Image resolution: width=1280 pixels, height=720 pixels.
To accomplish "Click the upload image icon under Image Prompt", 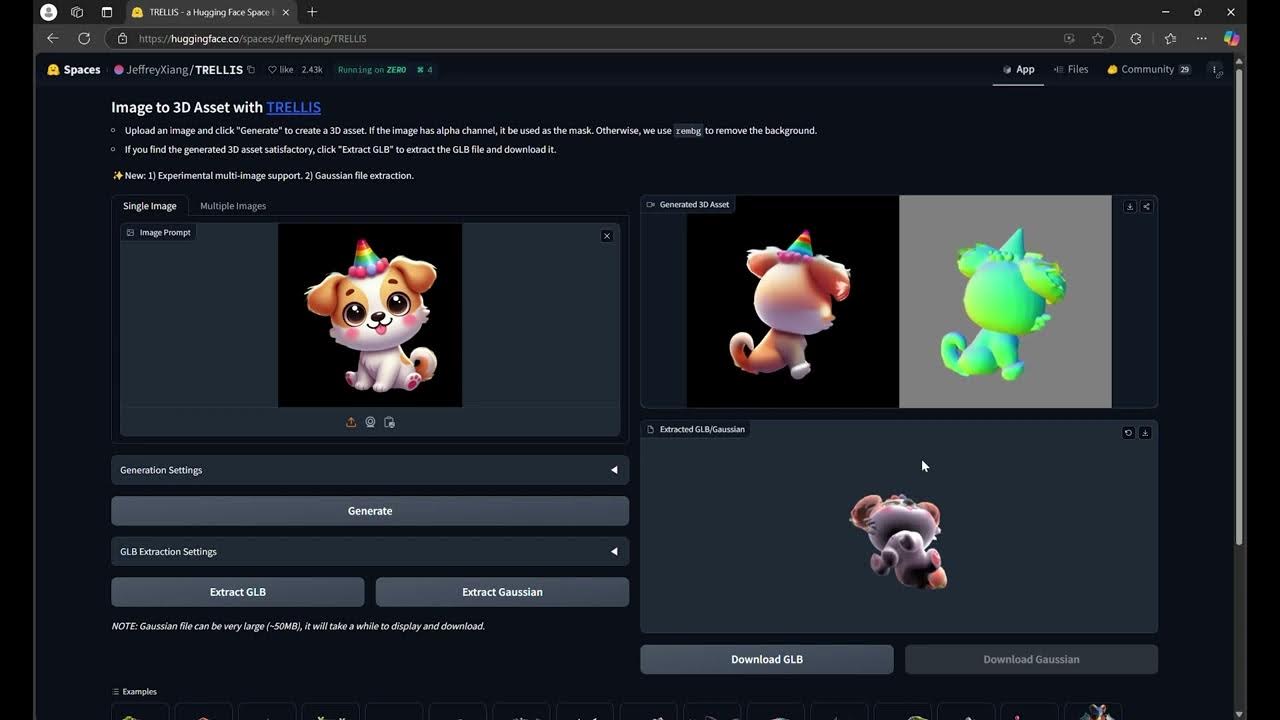I will [x=351, y=422].
